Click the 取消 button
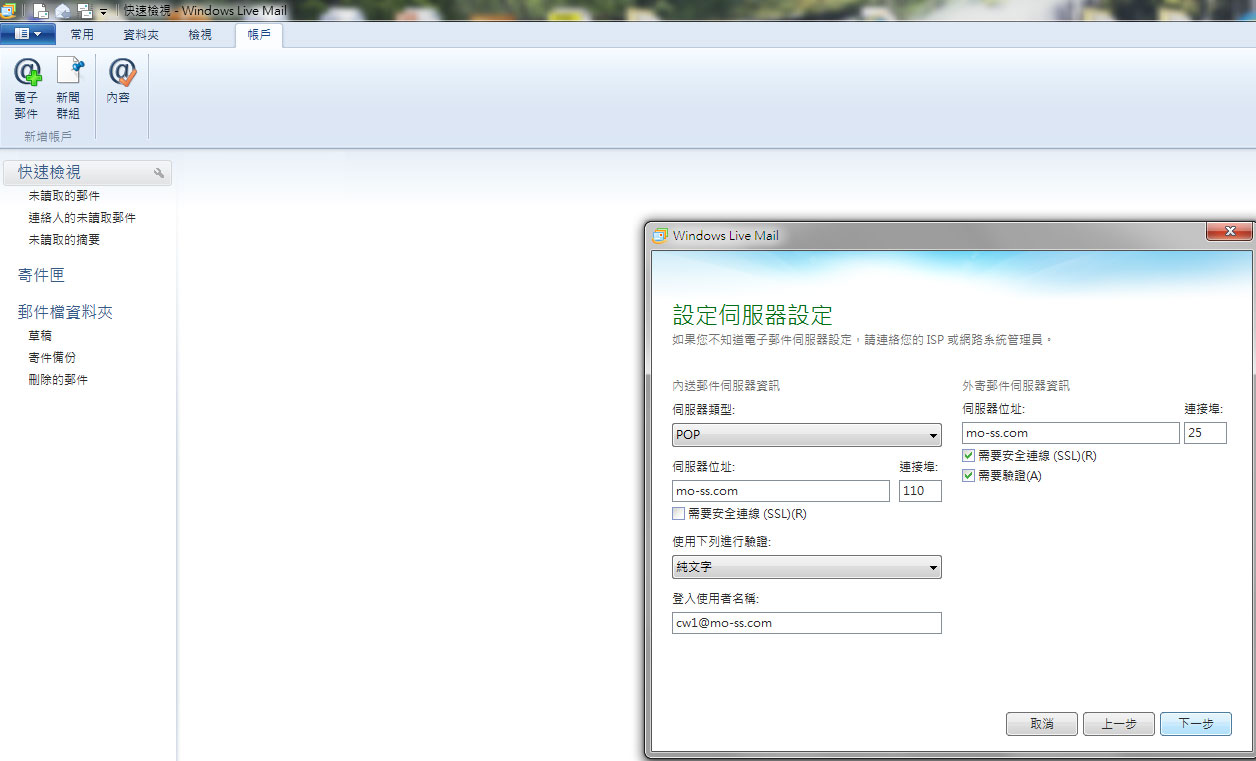The image size is (1256, 761). click(x=1042, y=724)
